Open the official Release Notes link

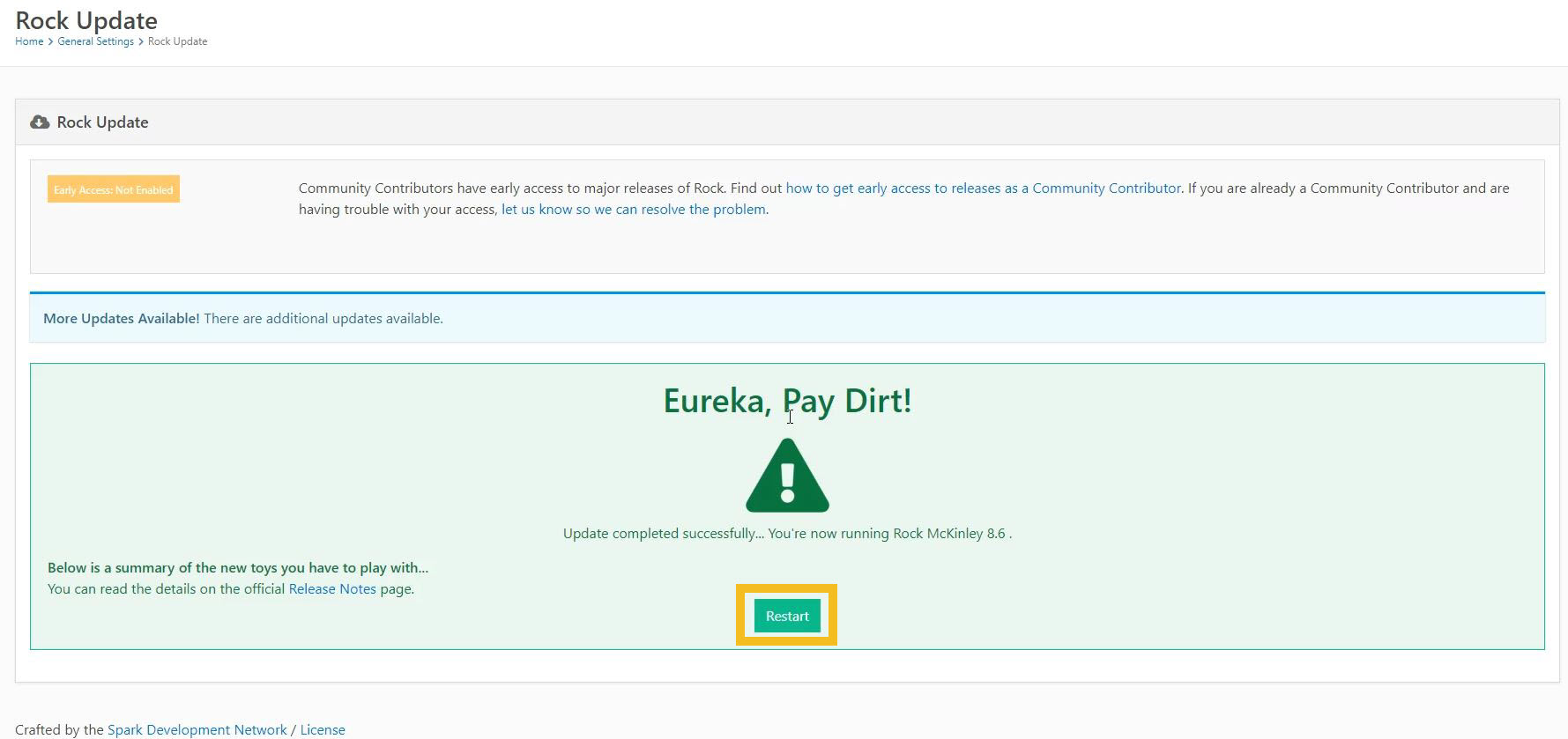(x=332, y=588)
